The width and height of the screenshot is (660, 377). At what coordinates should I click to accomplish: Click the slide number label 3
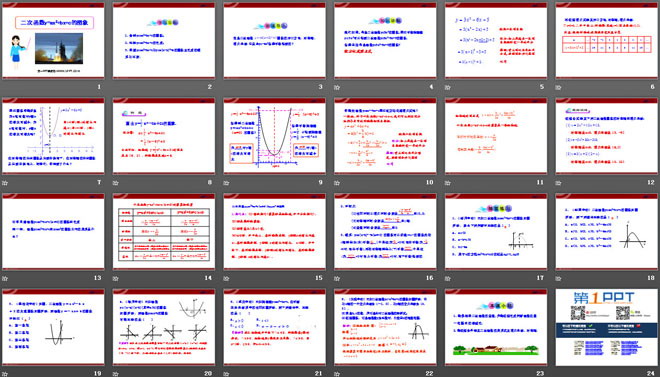(321, 87)
